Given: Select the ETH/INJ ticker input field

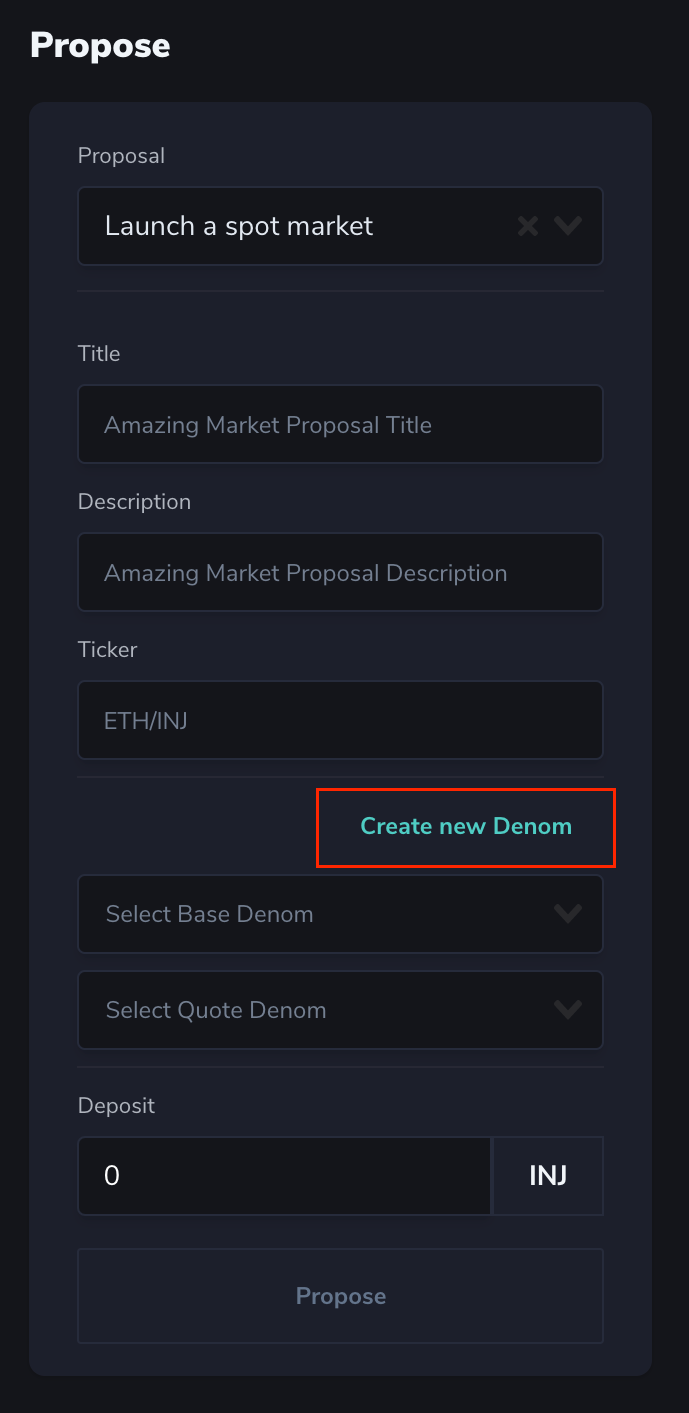Looking at the screenshot, I should (x=340, y=720).
